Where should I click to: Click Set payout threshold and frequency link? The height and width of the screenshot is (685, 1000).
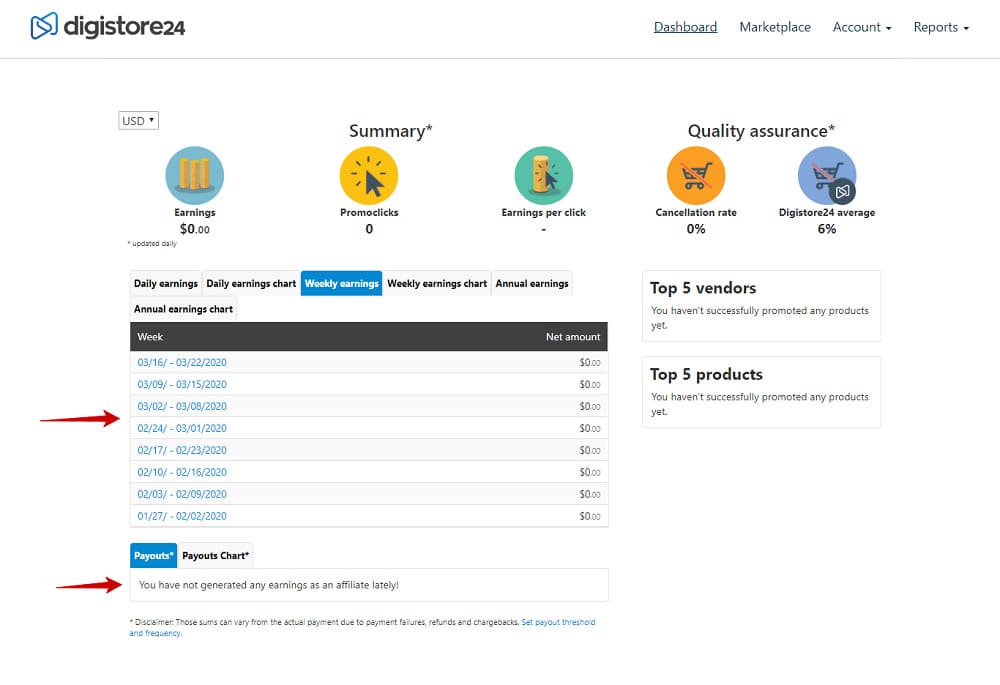(x=558, y=622)
